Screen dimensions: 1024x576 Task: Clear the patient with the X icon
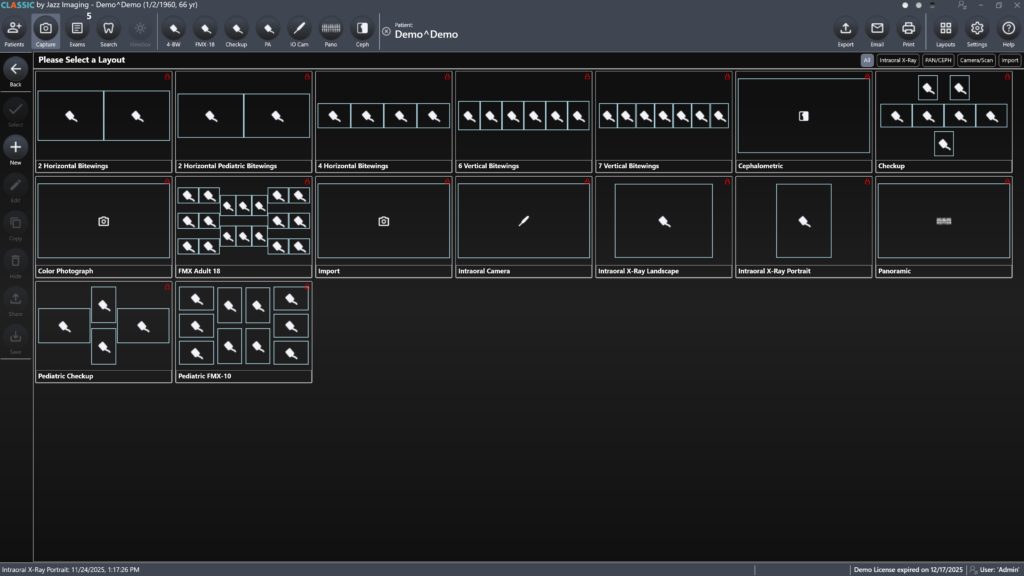[x=387, y=31]
